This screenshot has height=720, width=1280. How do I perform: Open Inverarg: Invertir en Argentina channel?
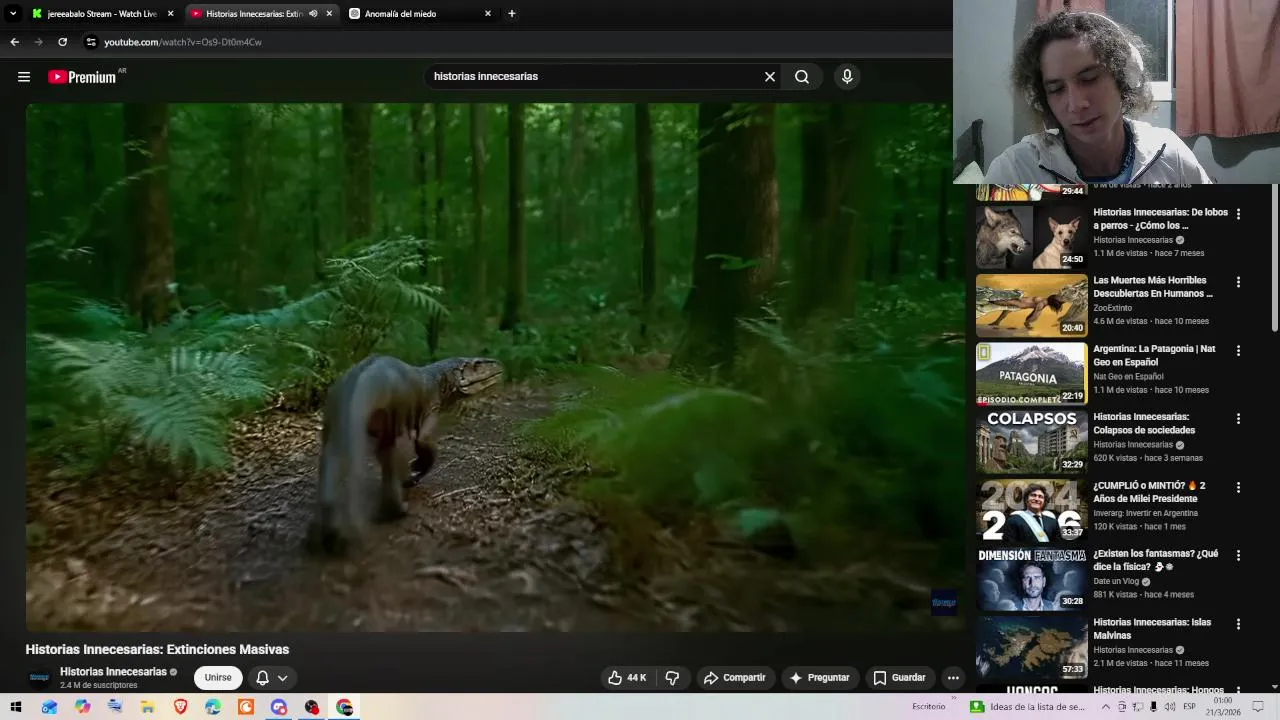coord(1146,513)
